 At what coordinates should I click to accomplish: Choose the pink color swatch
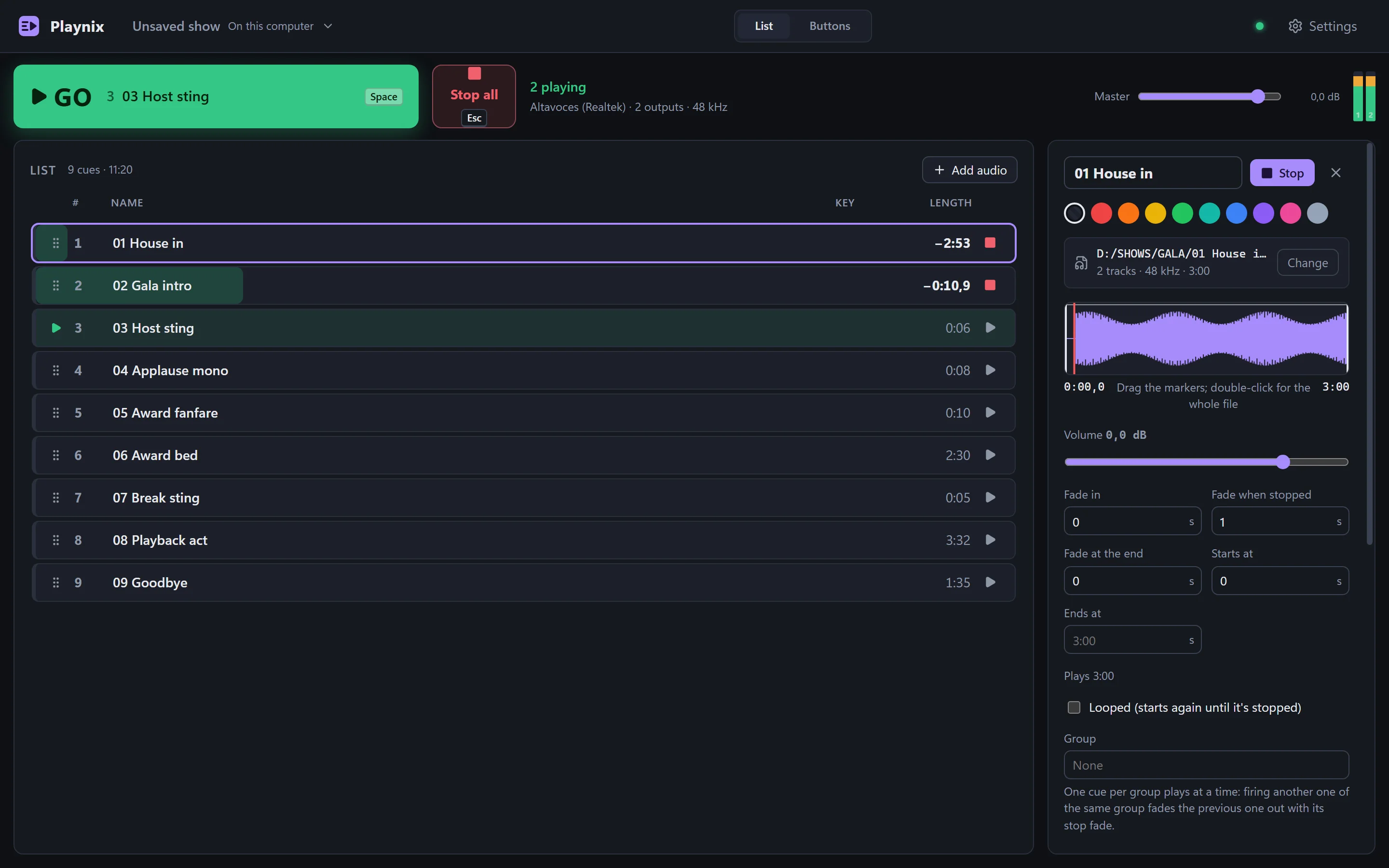[x=1290, y=213]
